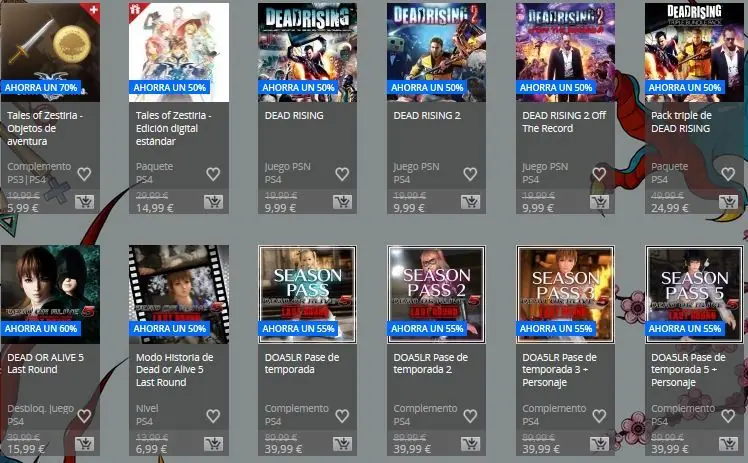748x463 pixels.
Task: Put DEAD RISING 2 Off The Record in cart
Action: click(x=599, y=202)
